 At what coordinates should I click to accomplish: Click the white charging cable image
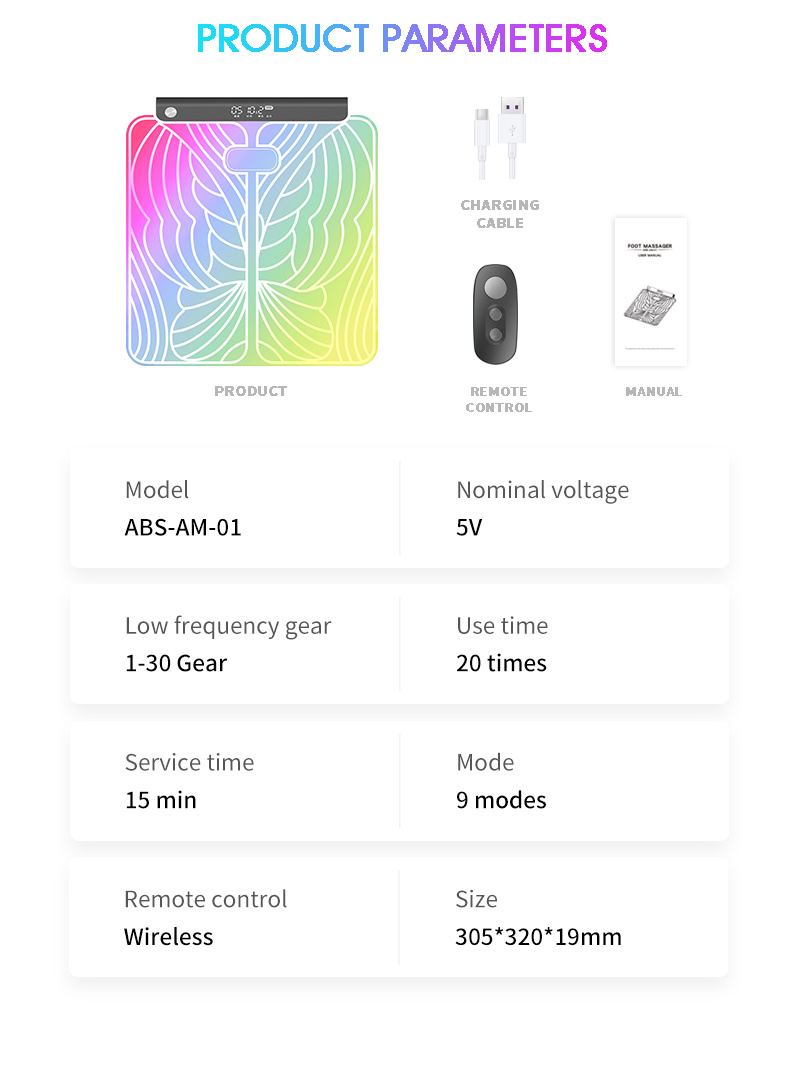click(x=500, y=138)
